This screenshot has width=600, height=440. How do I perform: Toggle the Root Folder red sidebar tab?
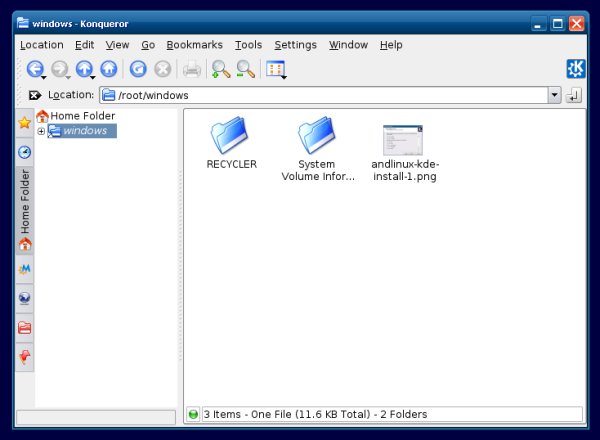tap(25, 327)
